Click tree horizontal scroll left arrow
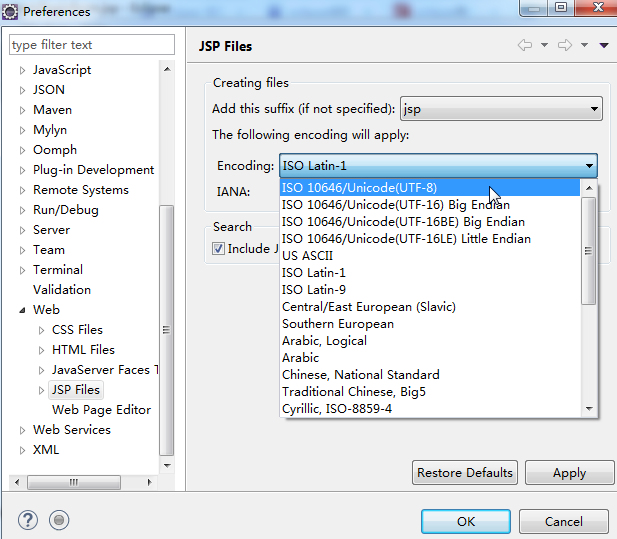This screenshot has width=617, height=539. [x=17, y=482]
